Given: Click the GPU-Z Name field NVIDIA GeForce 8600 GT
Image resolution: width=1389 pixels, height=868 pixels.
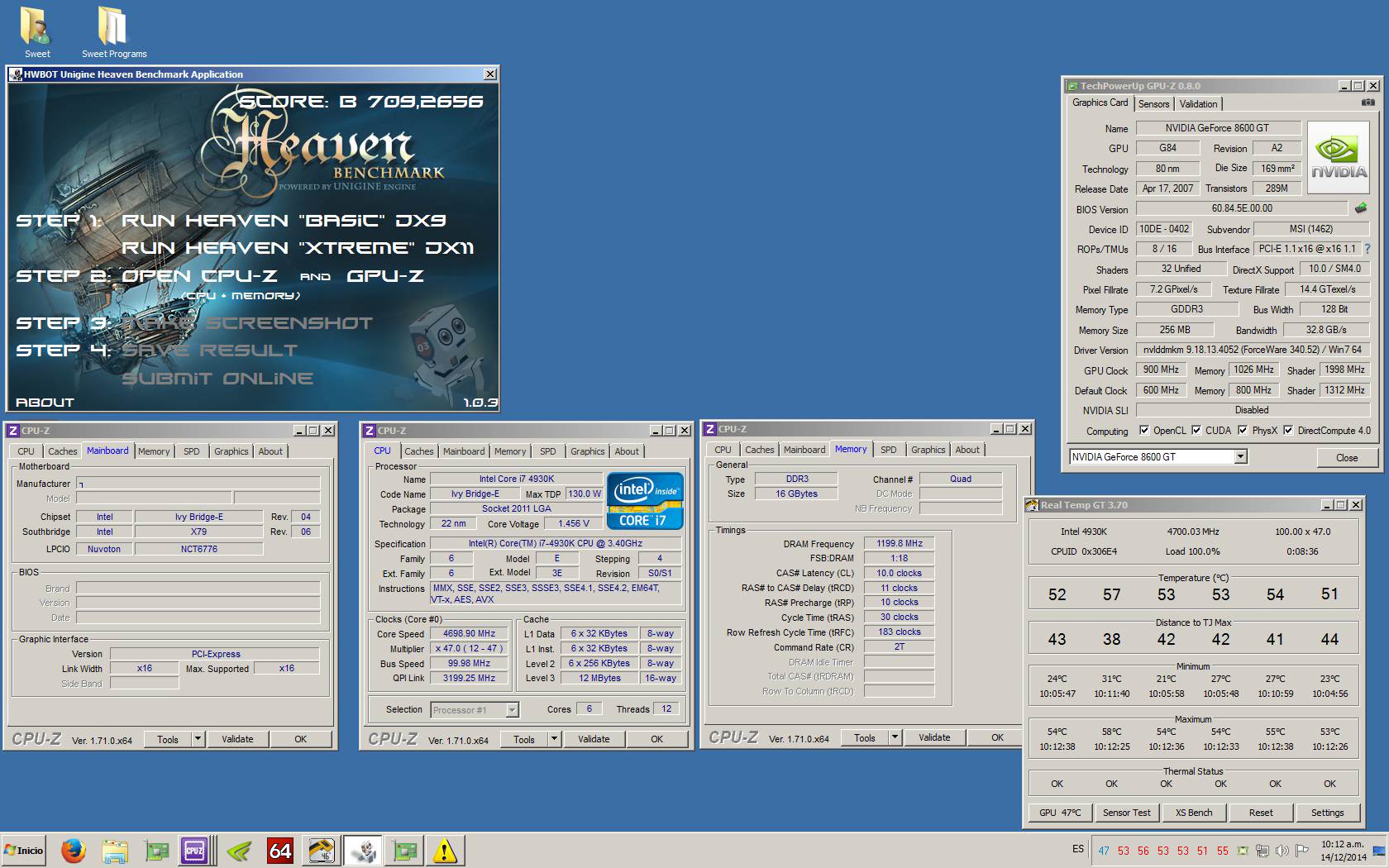Looking at the screenshot, I should click(x=1217, y=128).
